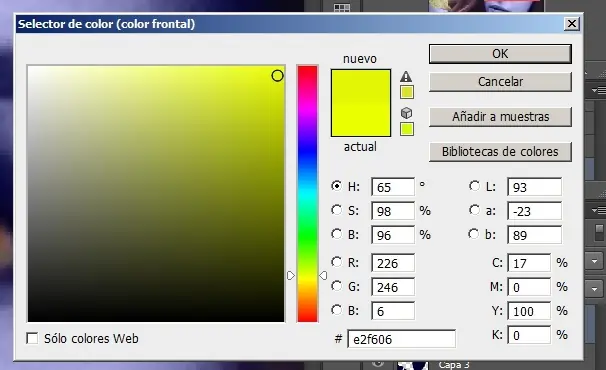Click the nuevo color preview swatch
This screenshot has height=370, width=606.
(x=361, y=86)
